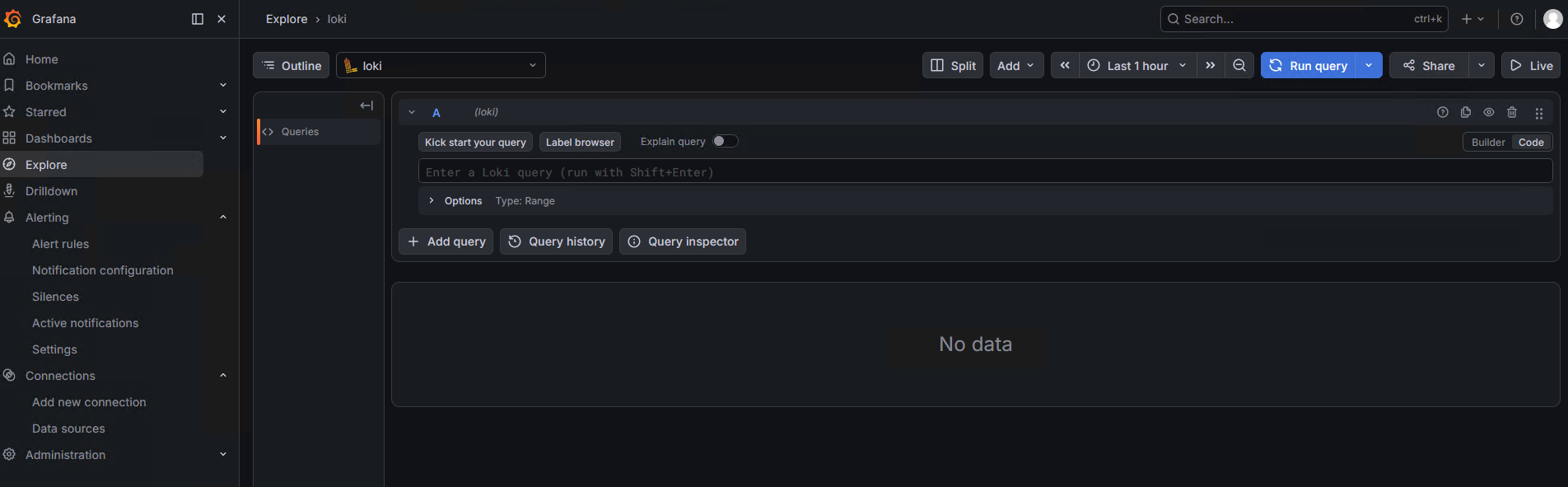This screenshot has width=1568, height=487.
Task: Click the Loki query input field
Action: tap(985, 171)
